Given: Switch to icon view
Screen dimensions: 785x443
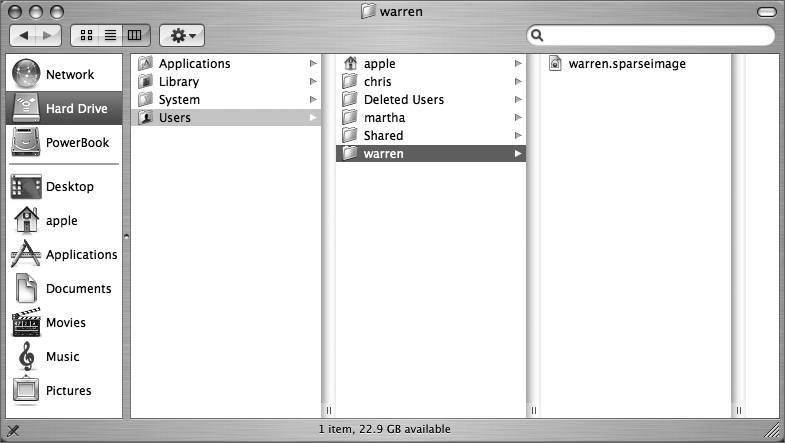Looking at the screenshot, I should pyautogui.click(x=86, y=35).
